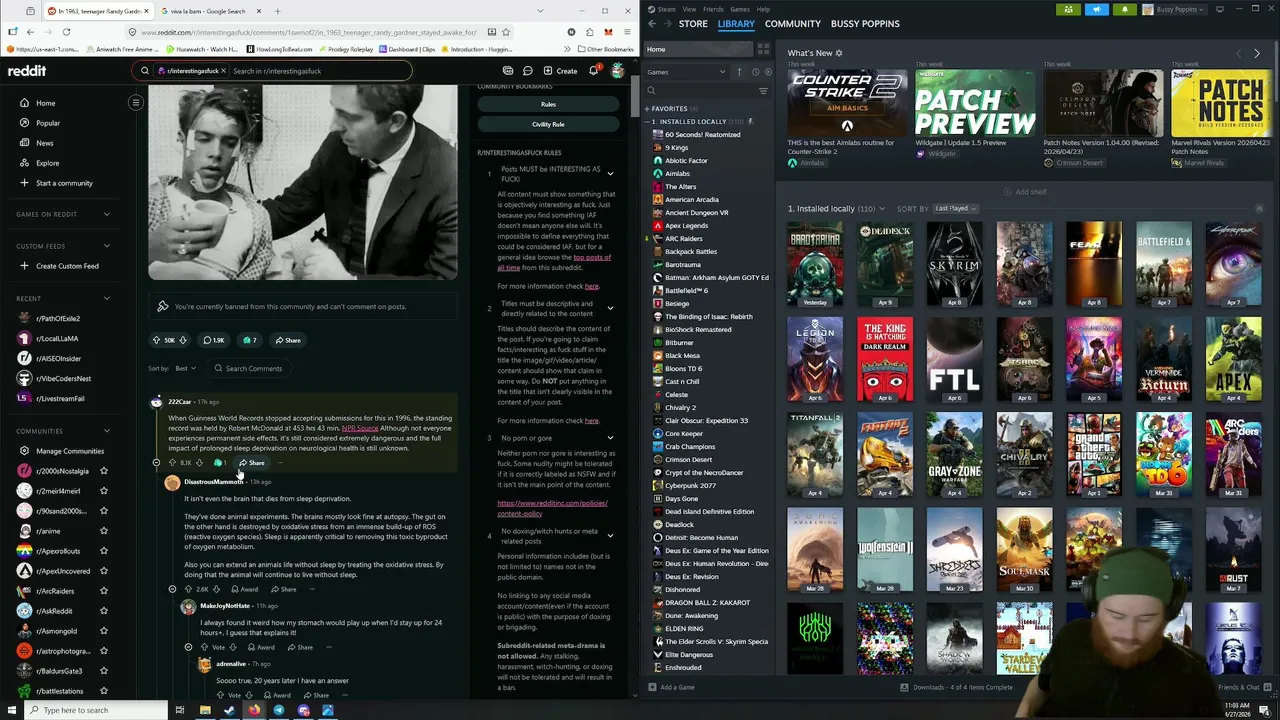Open the Sort by Best dropdown
Screen dimensions: 1280x720
[185, 368]
